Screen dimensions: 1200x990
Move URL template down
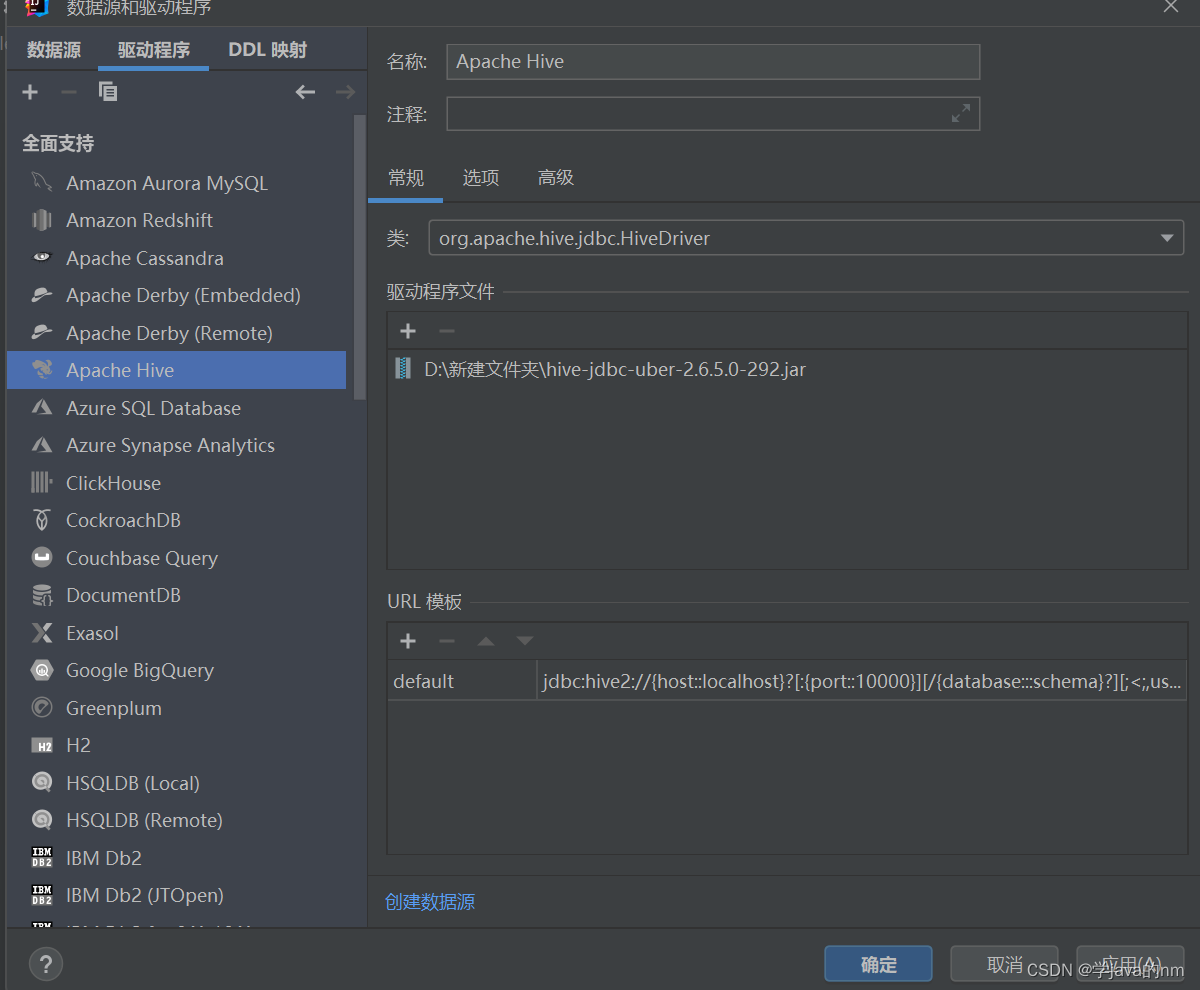(x=525, y=641)
